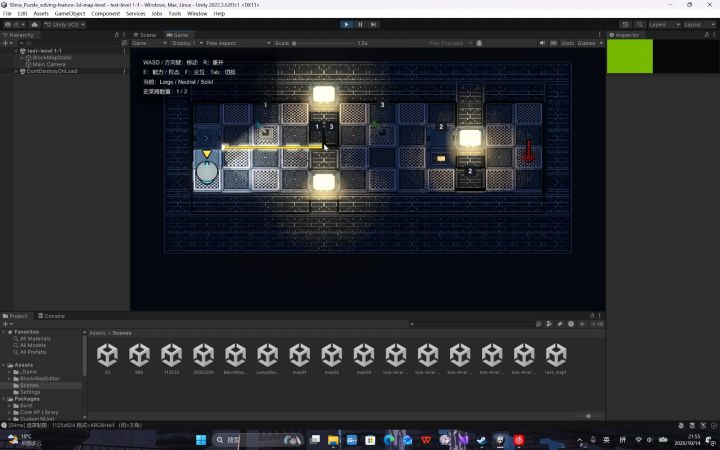Select the Game tab
Screen dimensions: 720x450
[177, 35]
